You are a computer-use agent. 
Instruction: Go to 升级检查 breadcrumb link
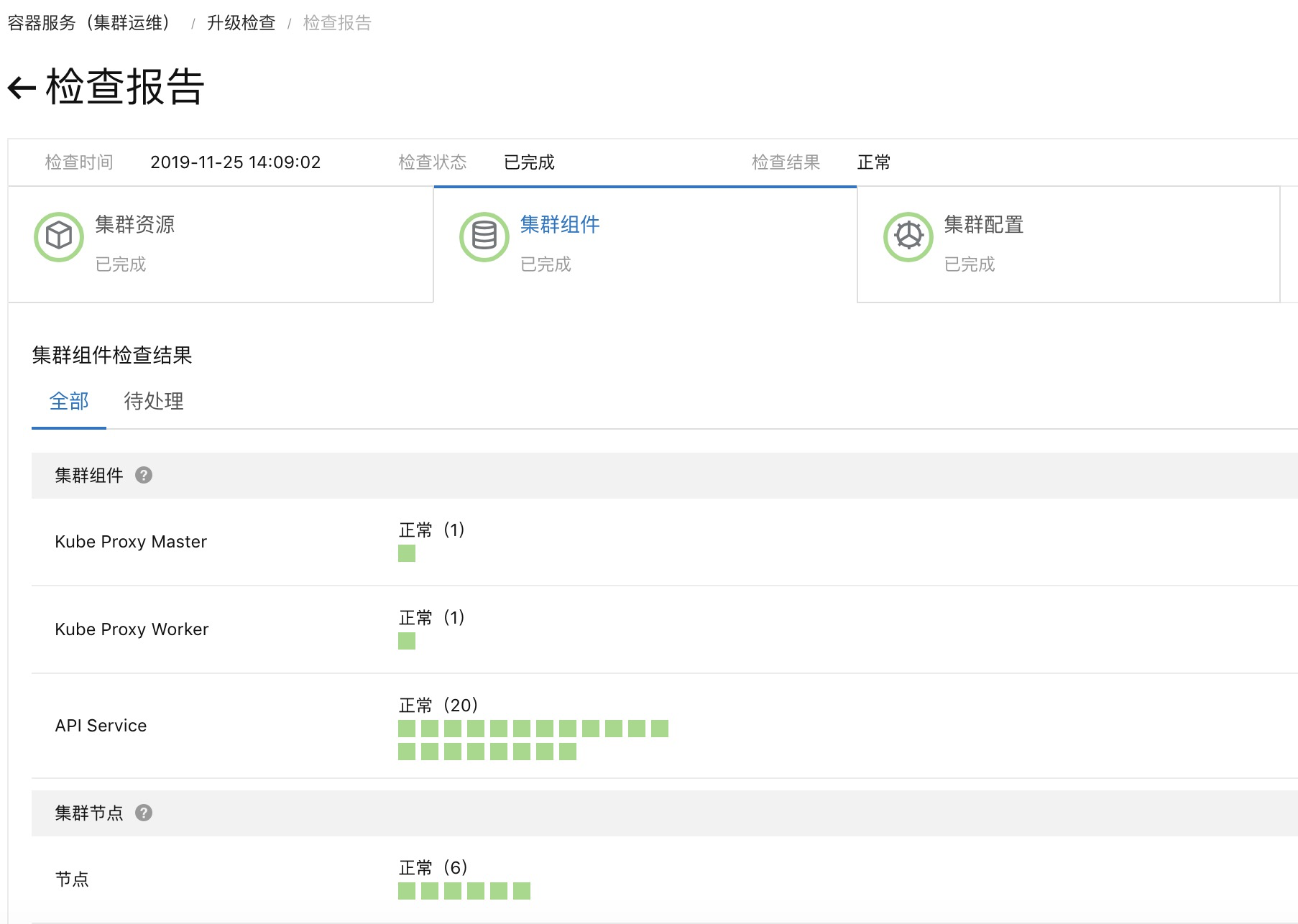(x=241, y=23)
